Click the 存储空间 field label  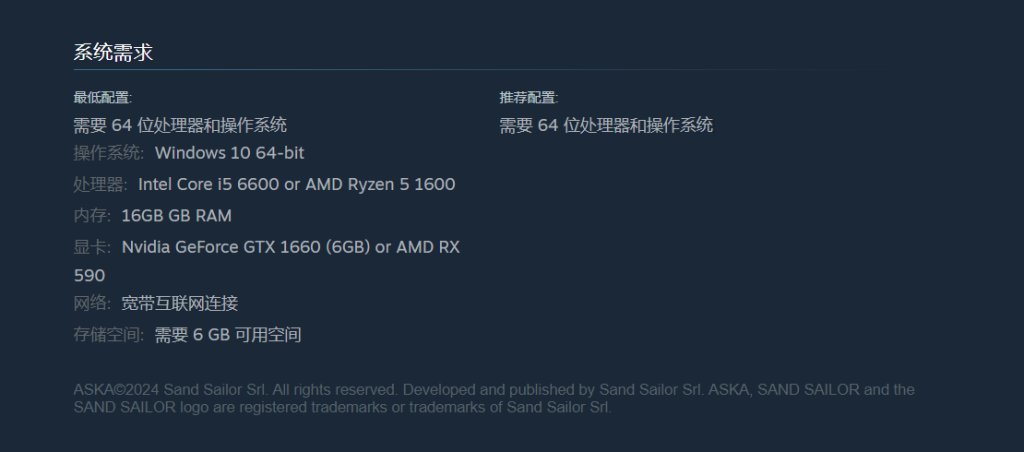coord(109,335)
